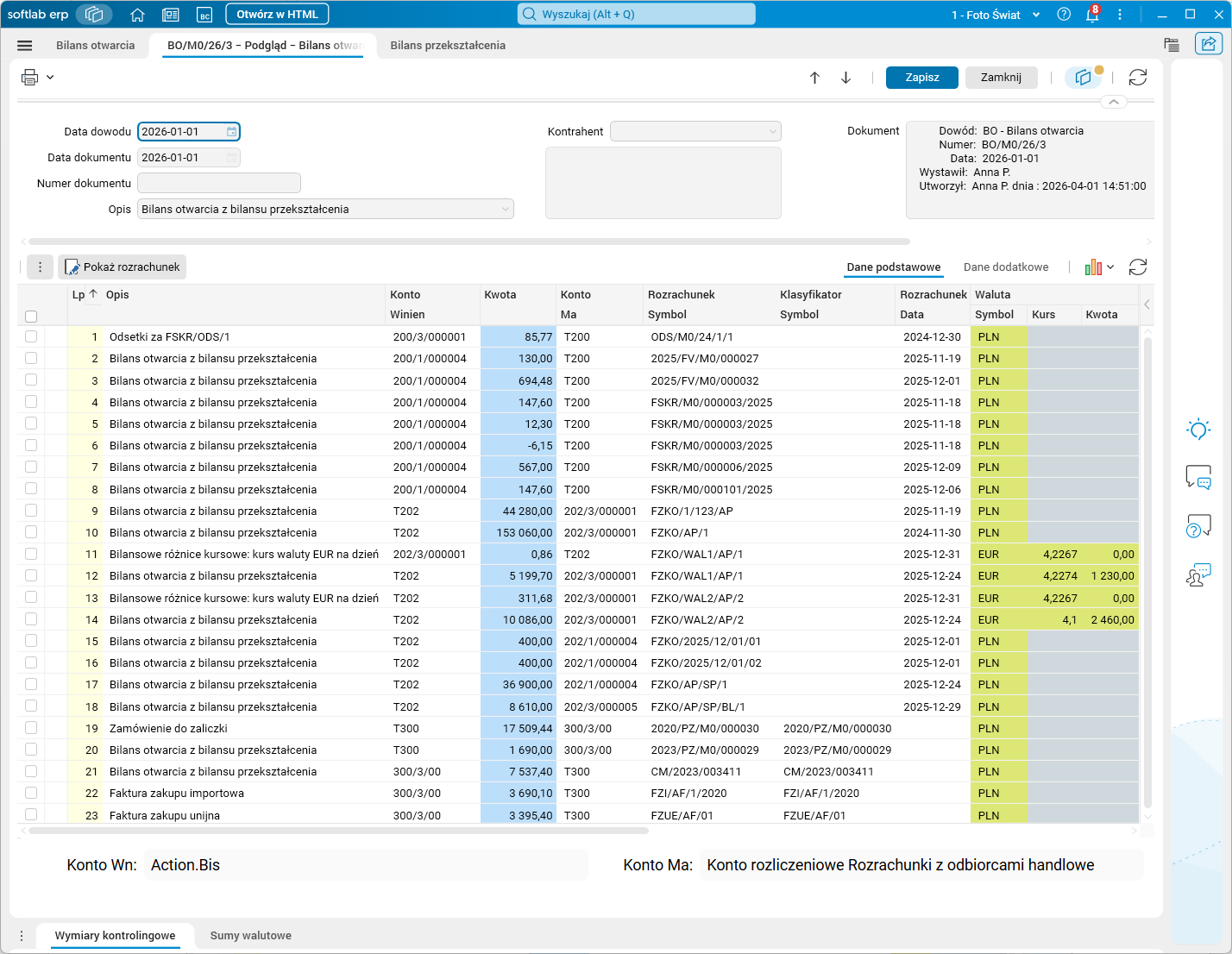Refresh the table with refresh icon
This screenshot has height=954, width=1232.
point(1138,267)
